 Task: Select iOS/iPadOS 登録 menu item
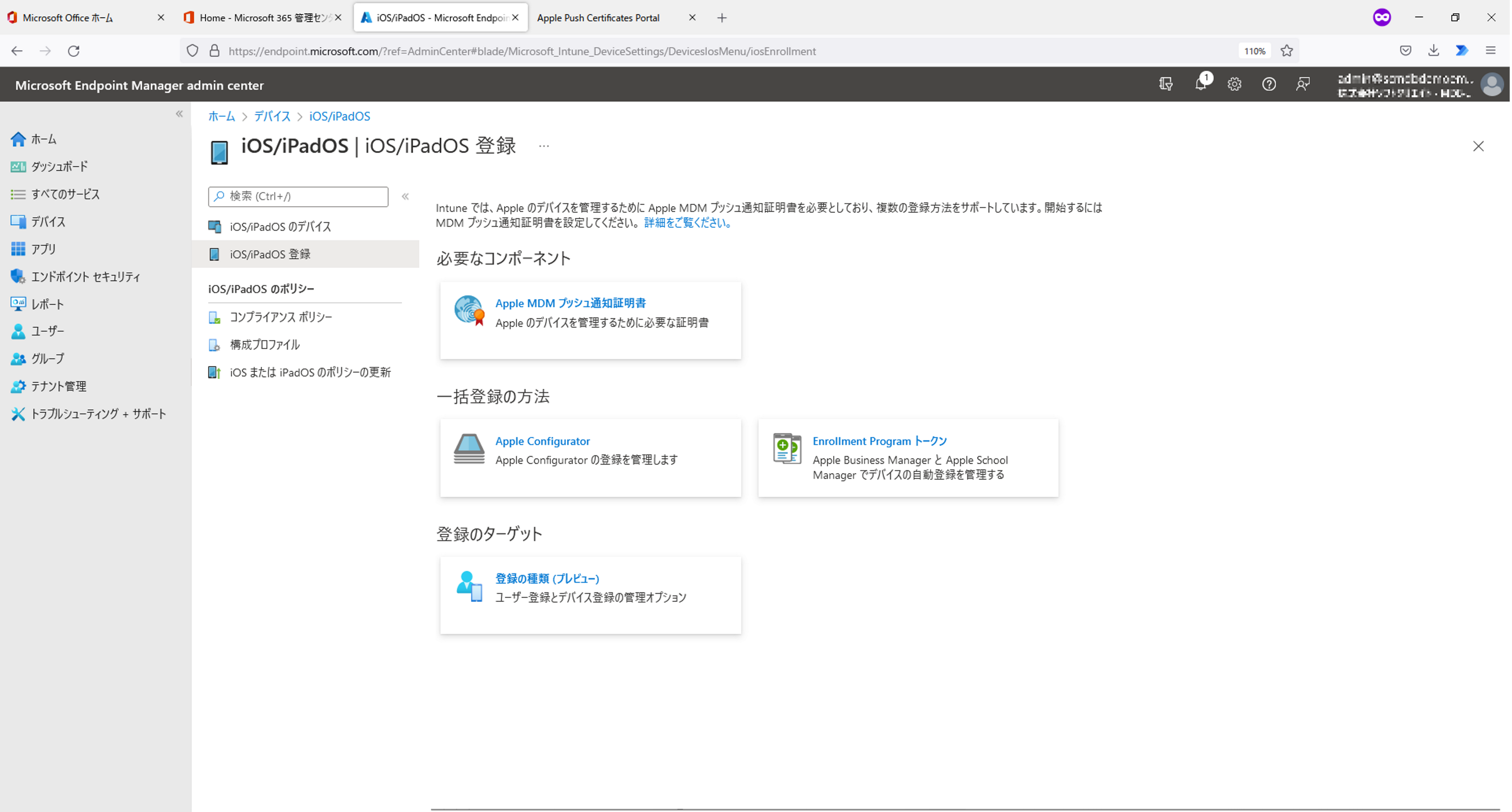[x=305, y=254]
